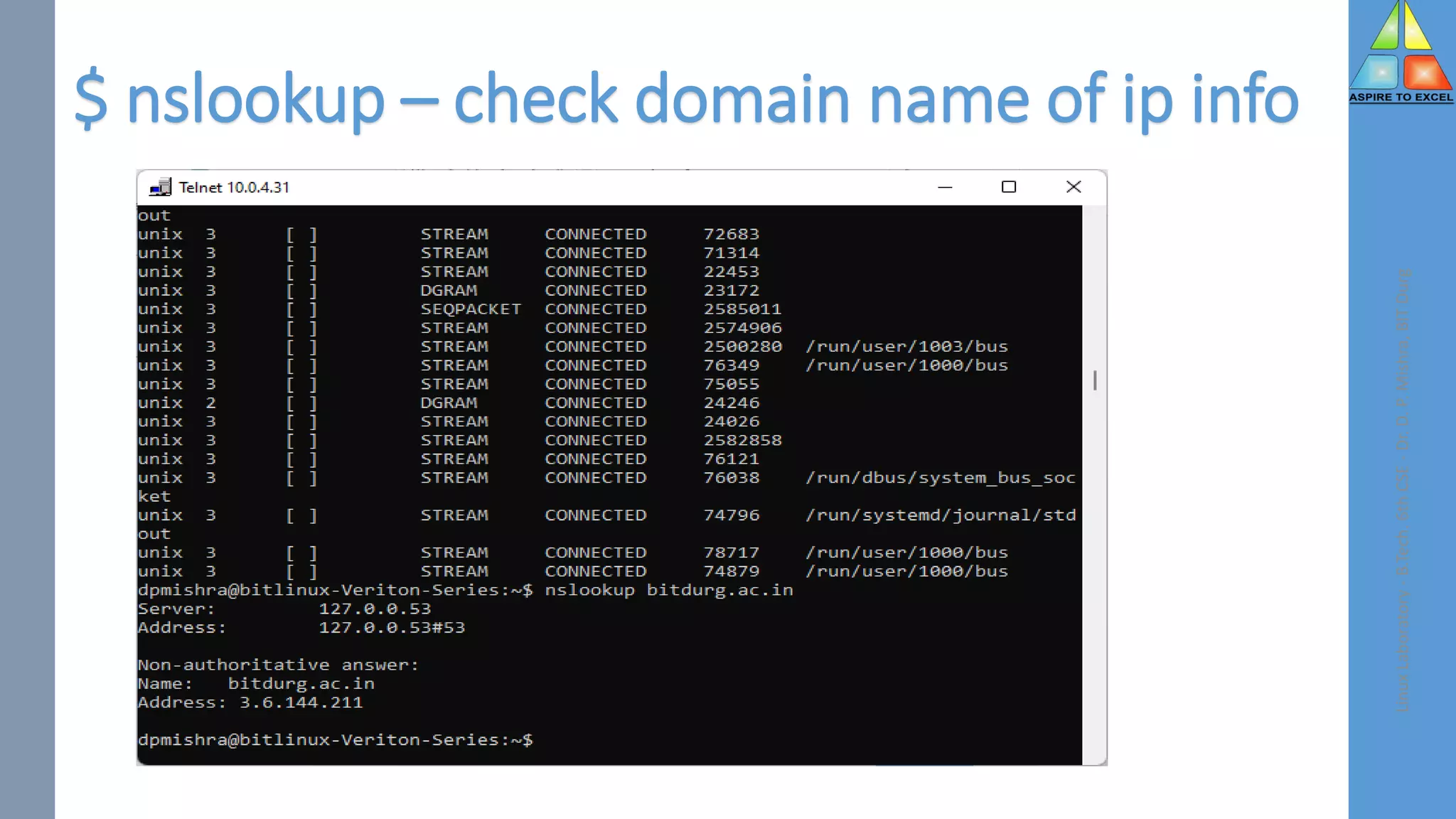The height and width of the screenshot is (819, 1456).
Task: Click socket inode number 23172
Action: 732,290
